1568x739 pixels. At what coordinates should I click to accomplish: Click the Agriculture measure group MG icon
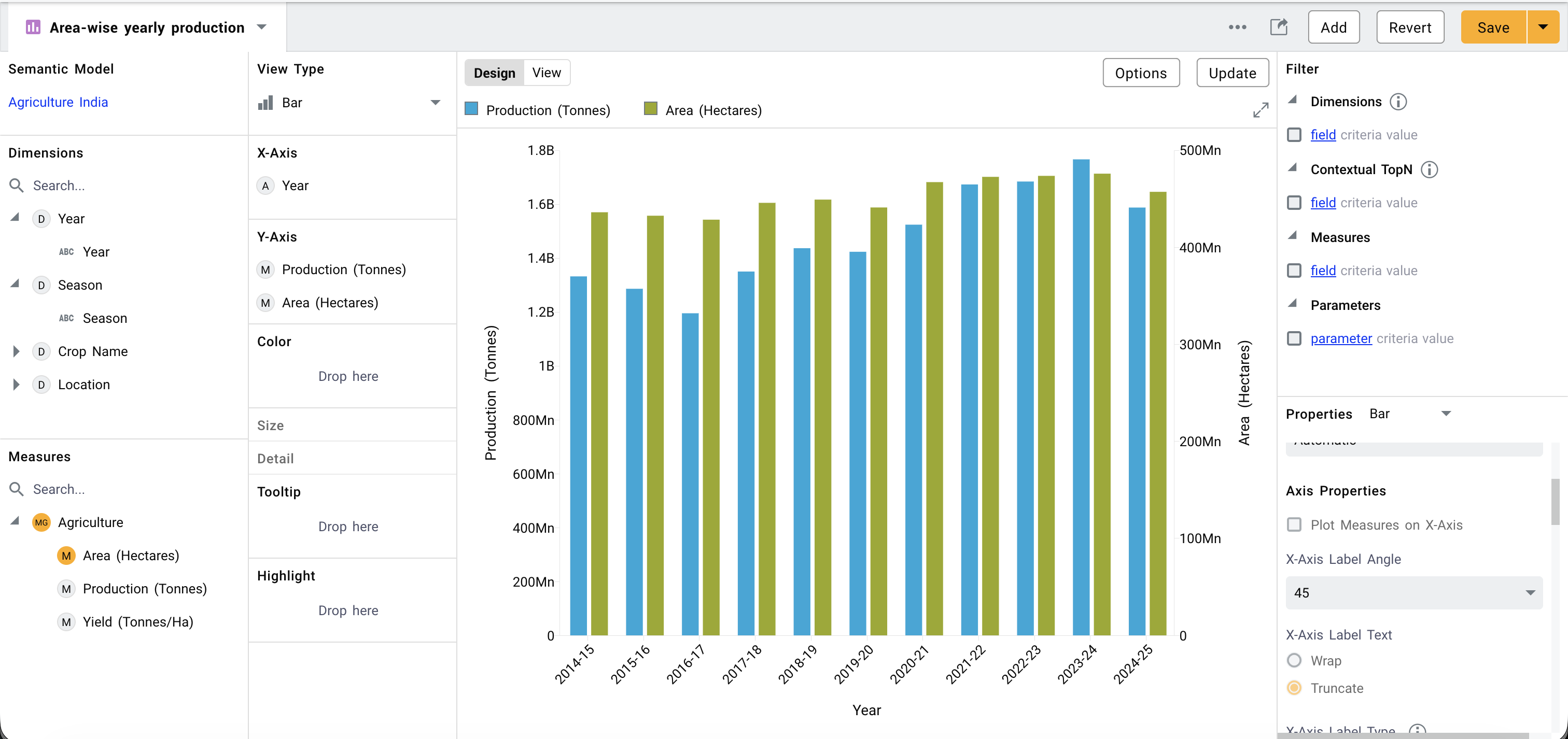point(41,522)
